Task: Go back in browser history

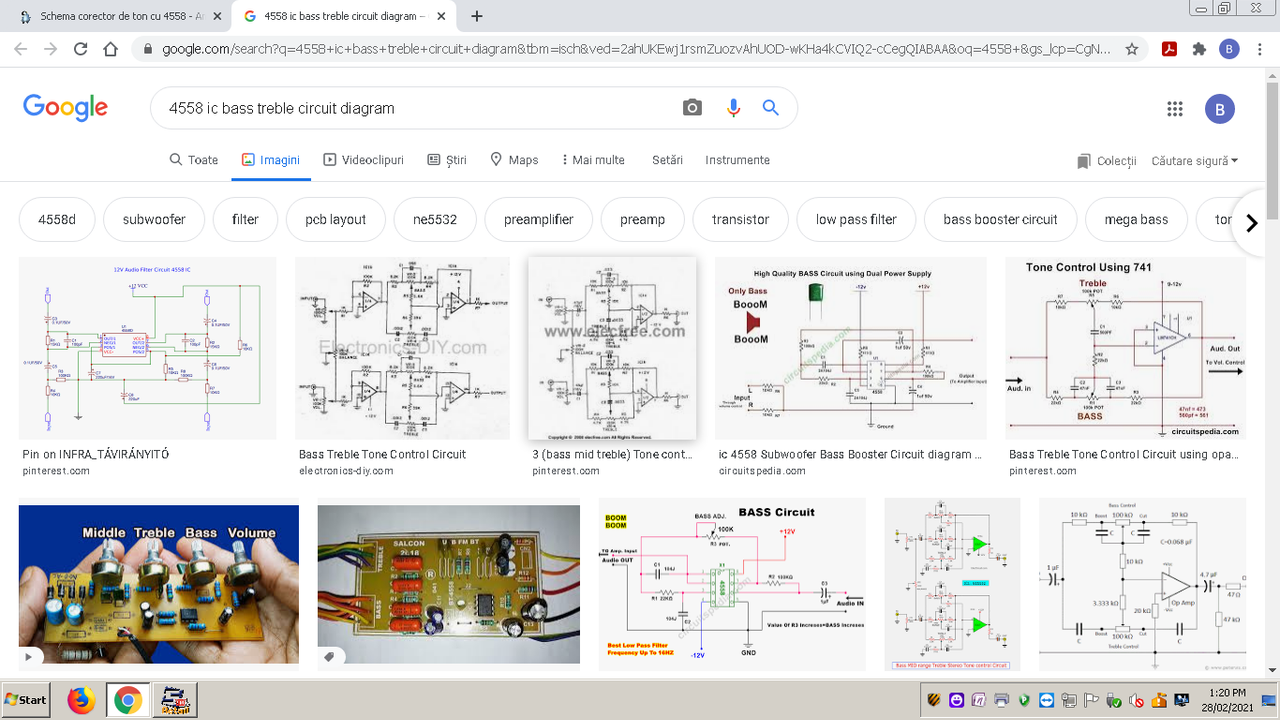Action: point(20,48)
